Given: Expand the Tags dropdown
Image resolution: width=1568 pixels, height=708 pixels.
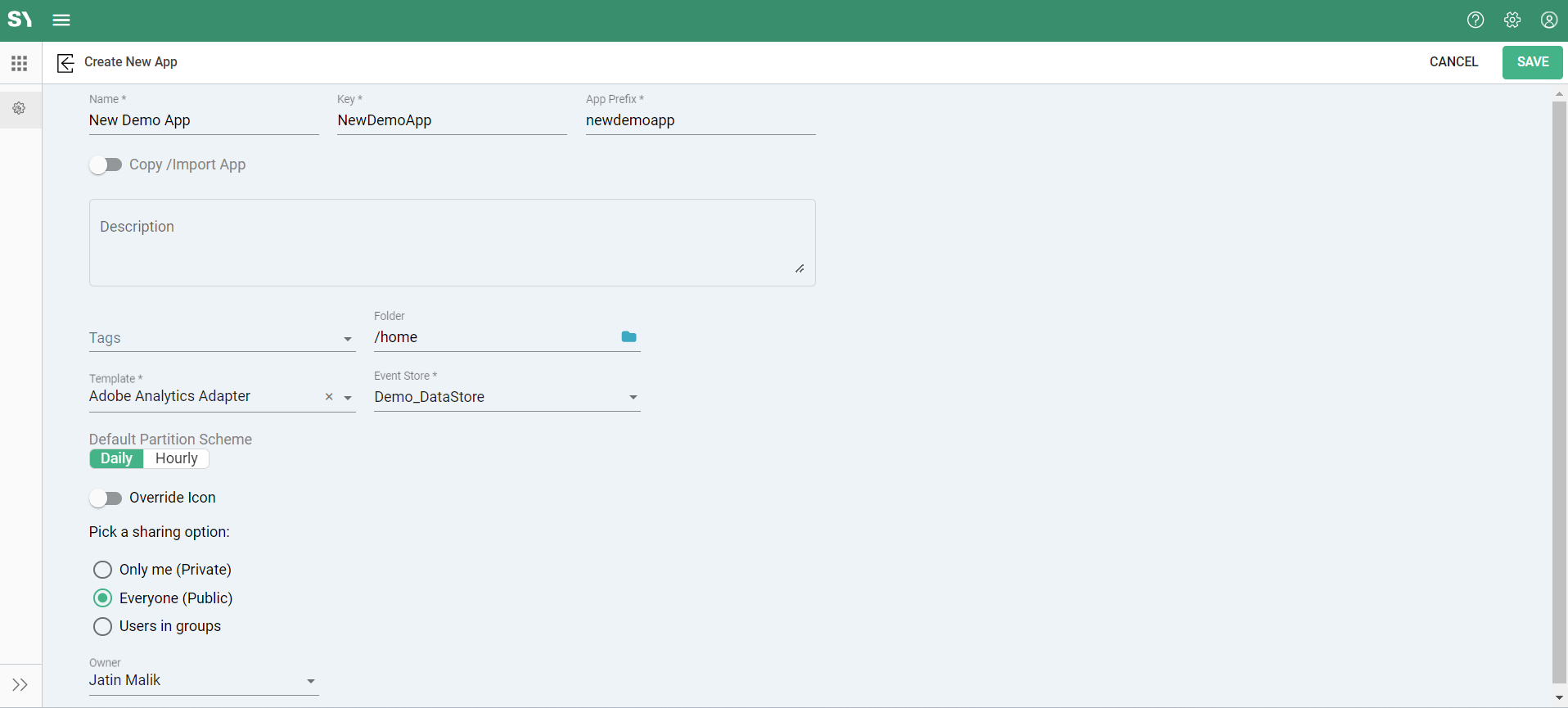Looking at the screenshot, I should (348, 339).
